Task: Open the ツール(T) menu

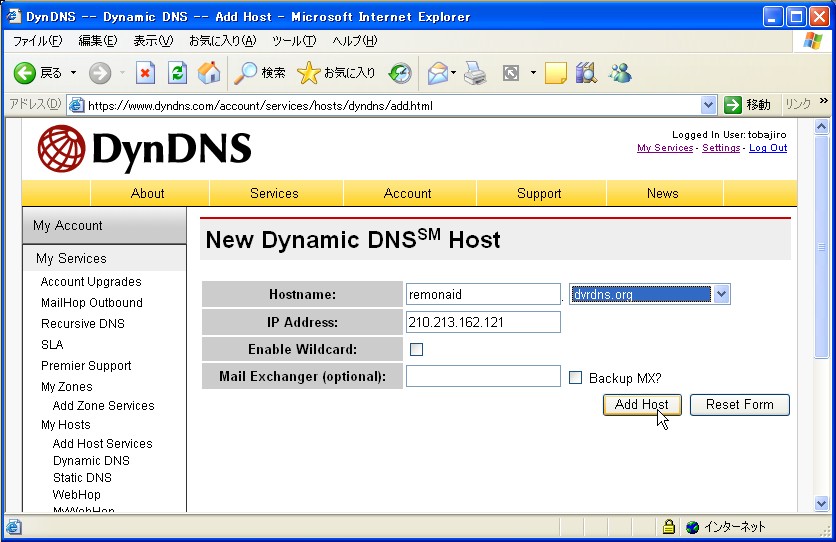Action: click(x=294, y=41)
